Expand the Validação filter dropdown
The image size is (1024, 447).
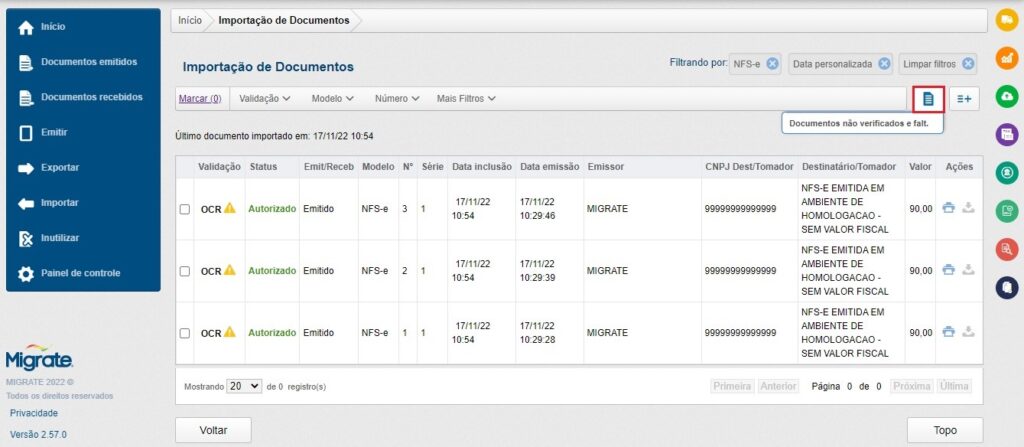tap(265, 99)
